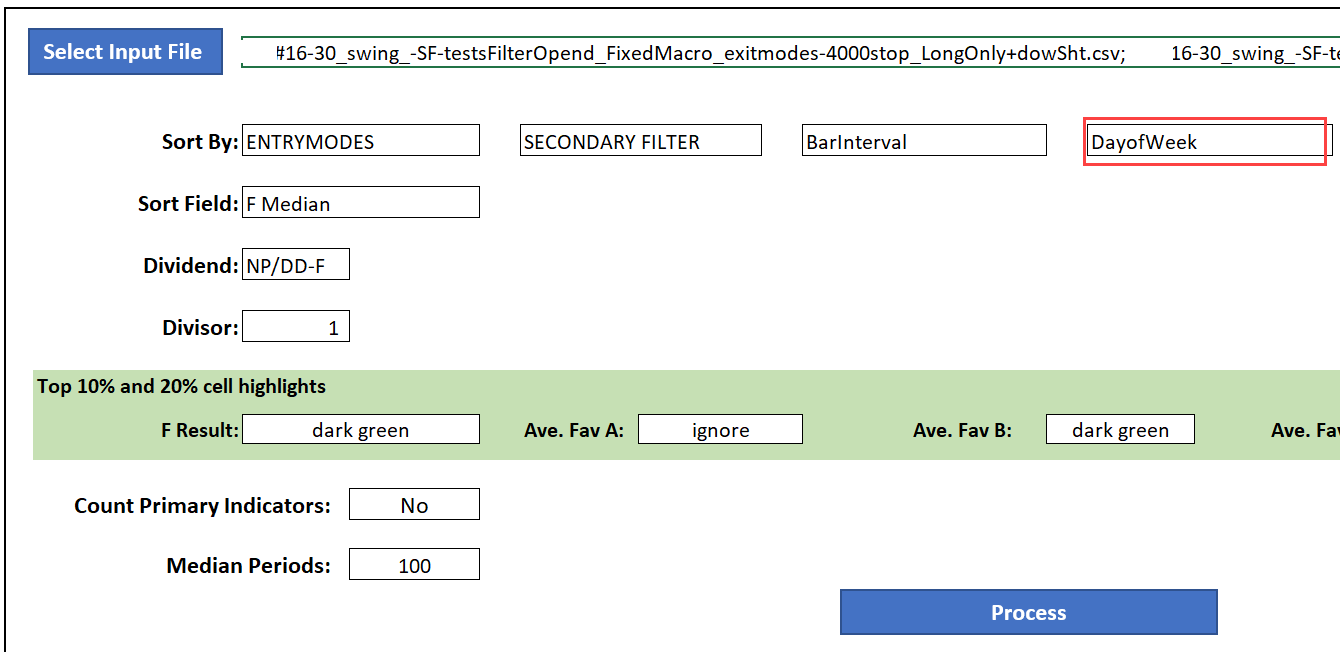
Task: Click the Sort By label
Action: click(x=200, y=141)
